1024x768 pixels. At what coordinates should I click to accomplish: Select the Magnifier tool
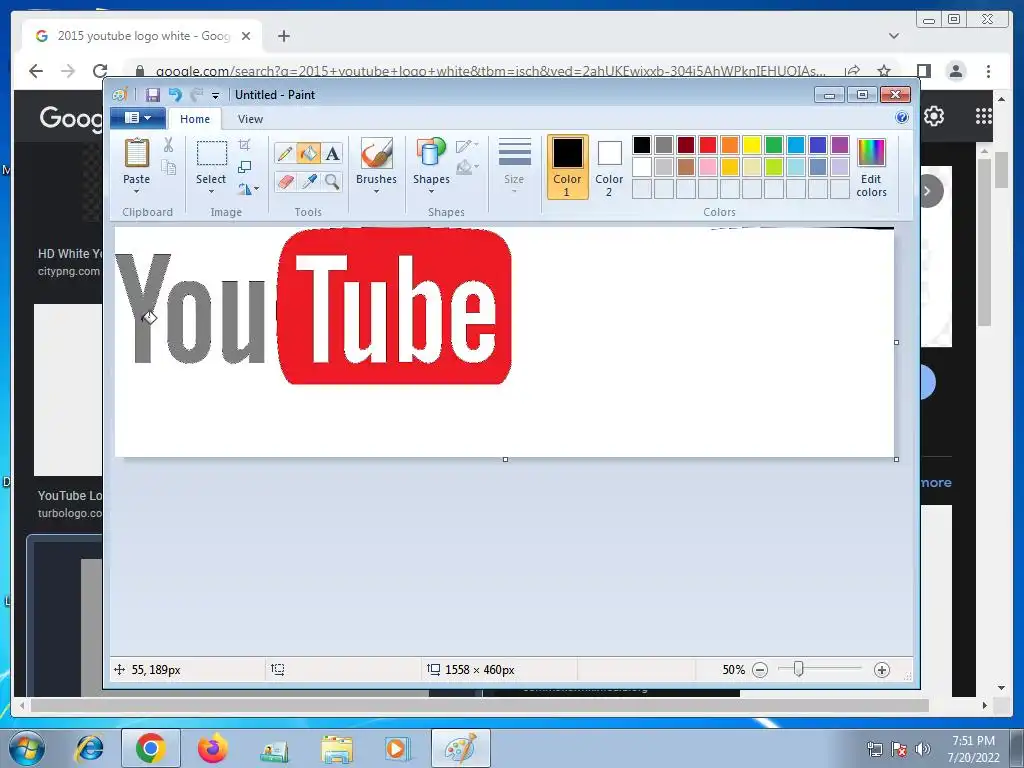332,181
